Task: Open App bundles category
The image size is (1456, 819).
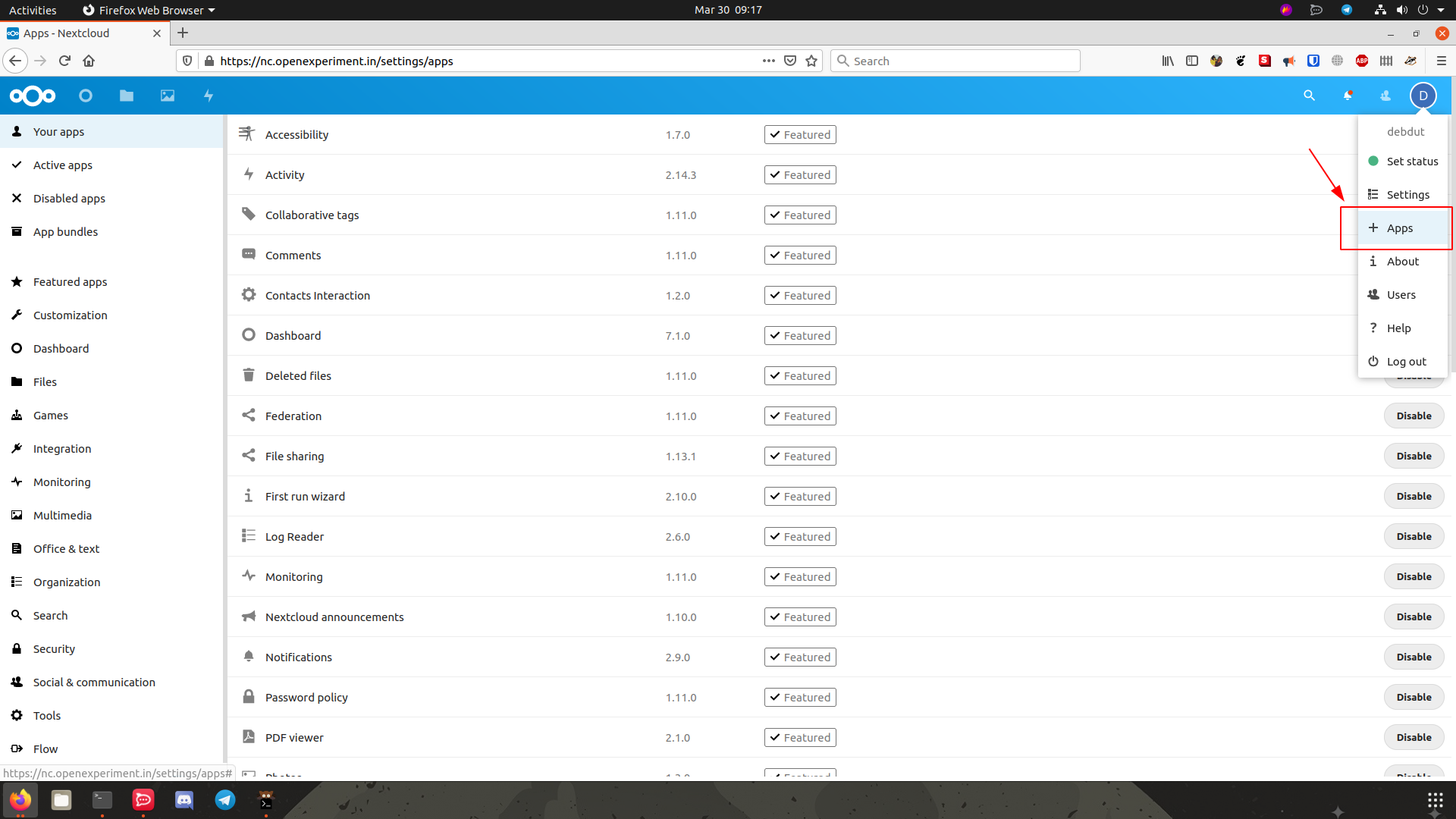Action: (x=111, y=231)
